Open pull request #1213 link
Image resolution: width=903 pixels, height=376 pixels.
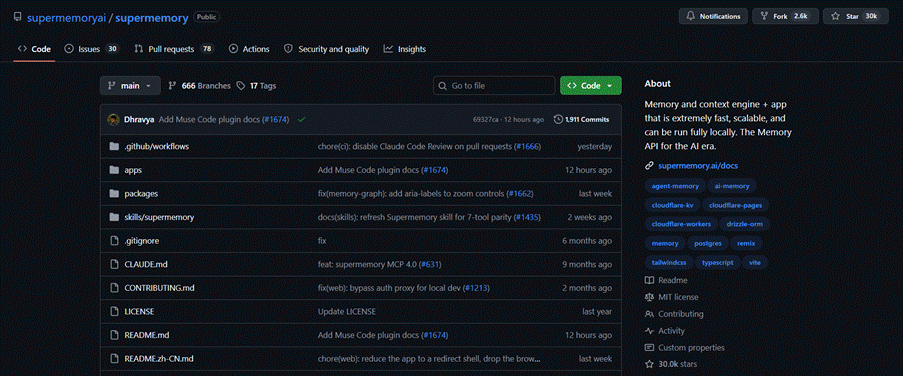(476, 288)
